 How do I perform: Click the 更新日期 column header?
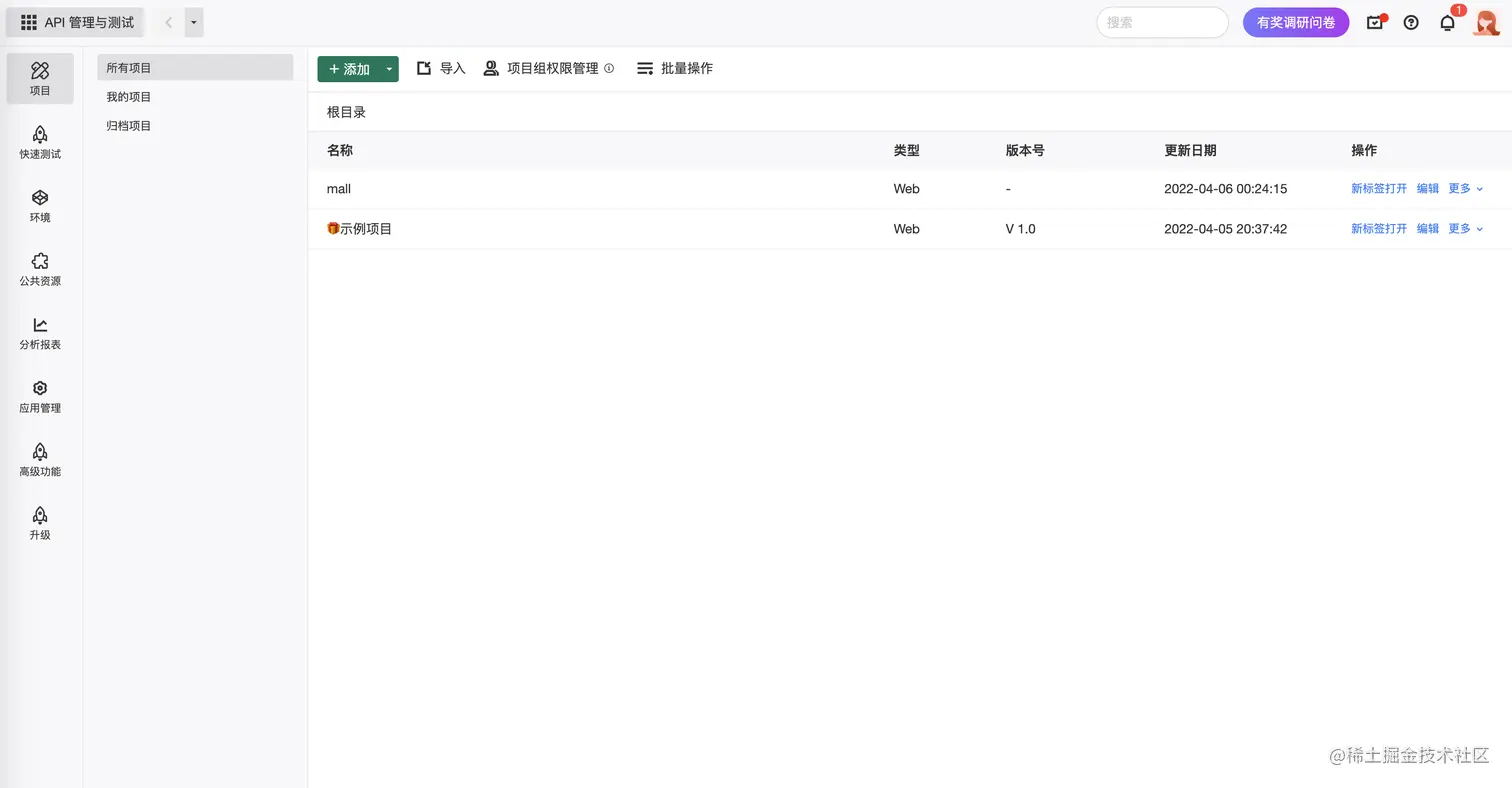(x=1191, y=151)
